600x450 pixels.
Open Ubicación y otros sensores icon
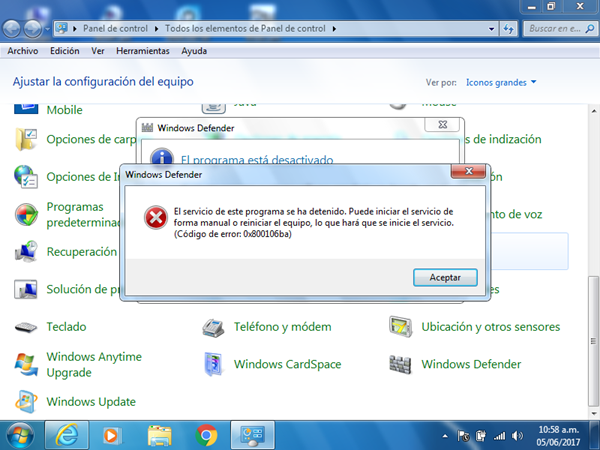400,327
